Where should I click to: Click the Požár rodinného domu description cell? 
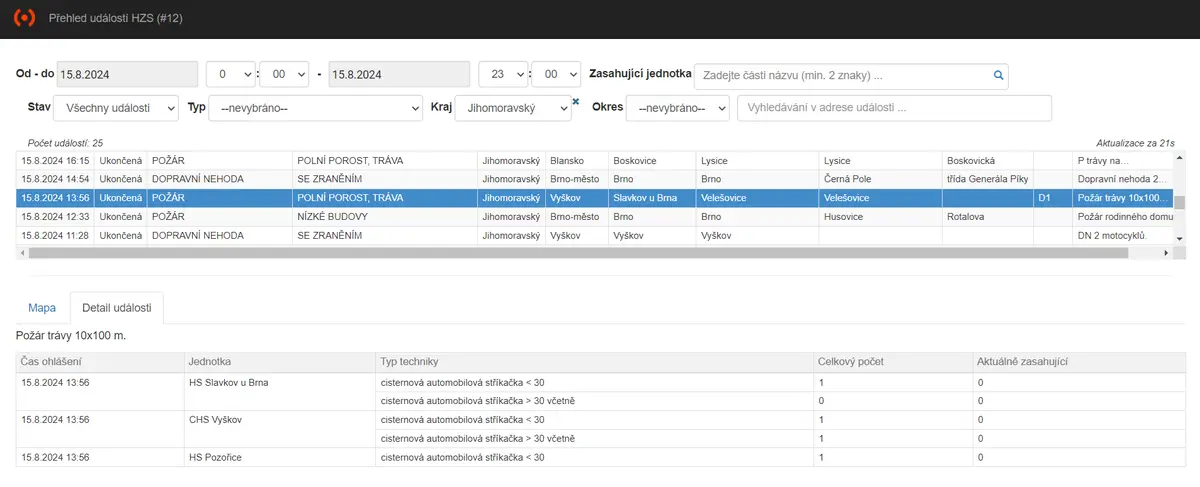point(1122,216)
